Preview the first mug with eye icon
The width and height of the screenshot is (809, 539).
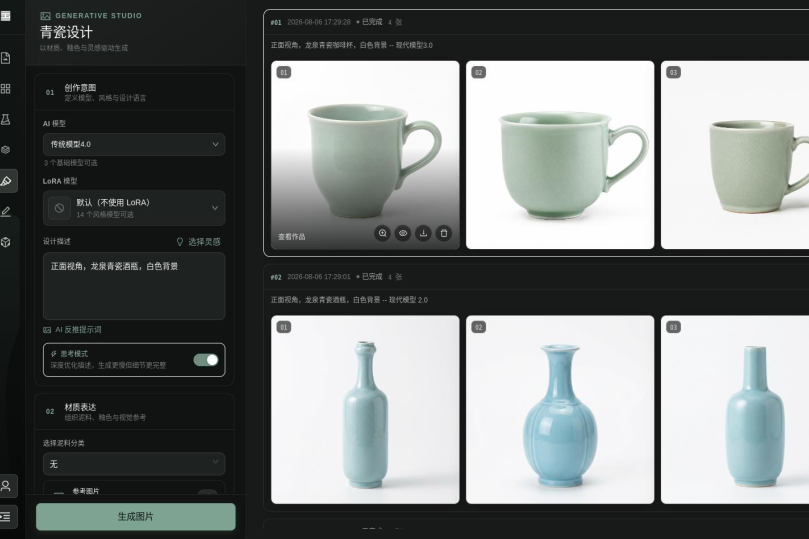pyautogui.click(x=403, y=233)
